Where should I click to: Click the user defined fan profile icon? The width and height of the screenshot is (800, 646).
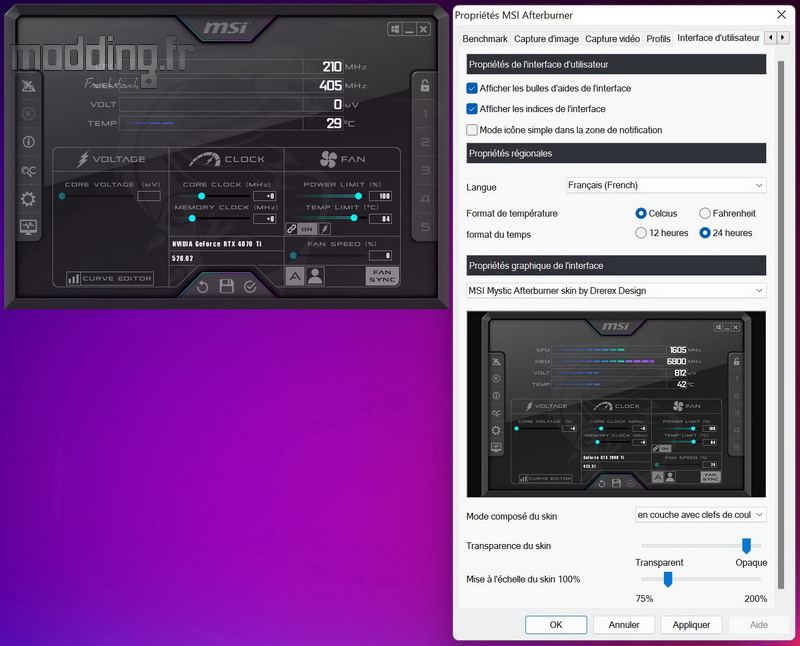(315, 277)
